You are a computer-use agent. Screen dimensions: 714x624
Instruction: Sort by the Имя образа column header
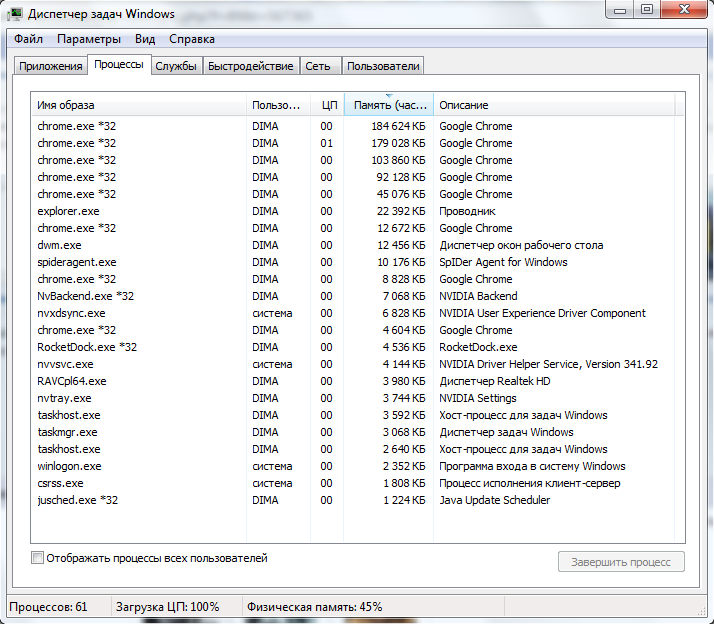point(139,105)
